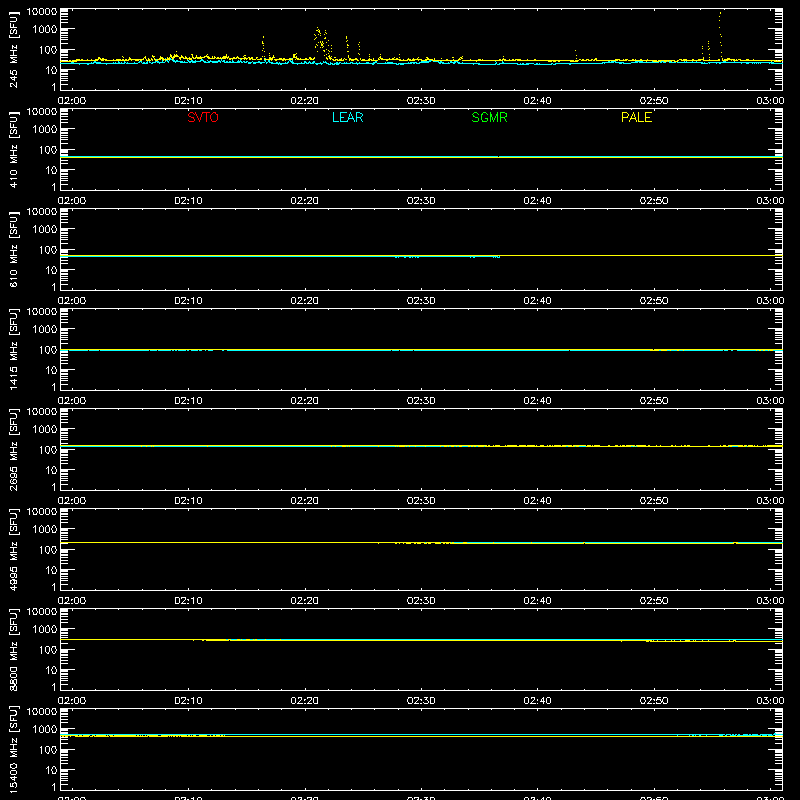This screenshot has width=800, height=800.
Task: Click the yellow PALE station label
Action: [636, 117]
